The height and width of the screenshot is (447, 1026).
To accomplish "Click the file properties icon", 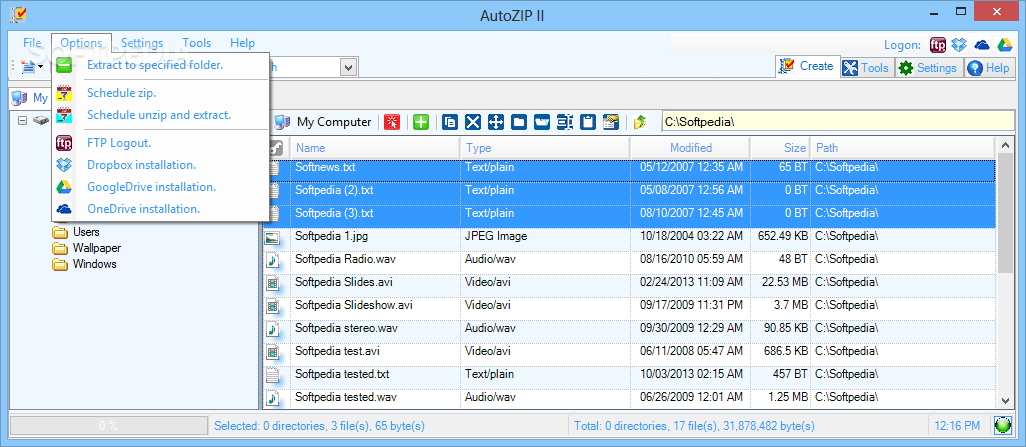I will tap(610, 122).
